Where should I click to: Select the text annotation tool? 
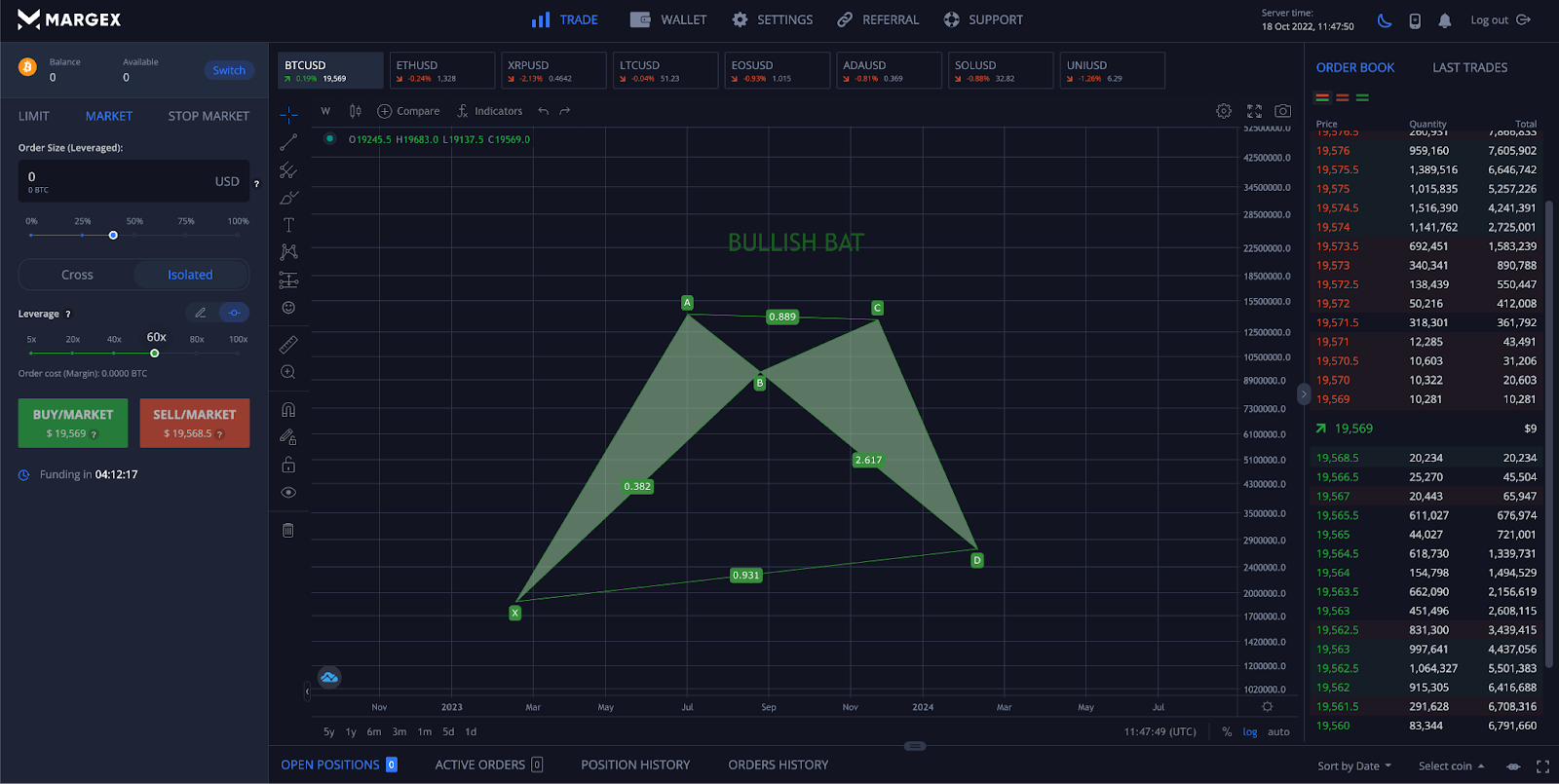[288, 225]
